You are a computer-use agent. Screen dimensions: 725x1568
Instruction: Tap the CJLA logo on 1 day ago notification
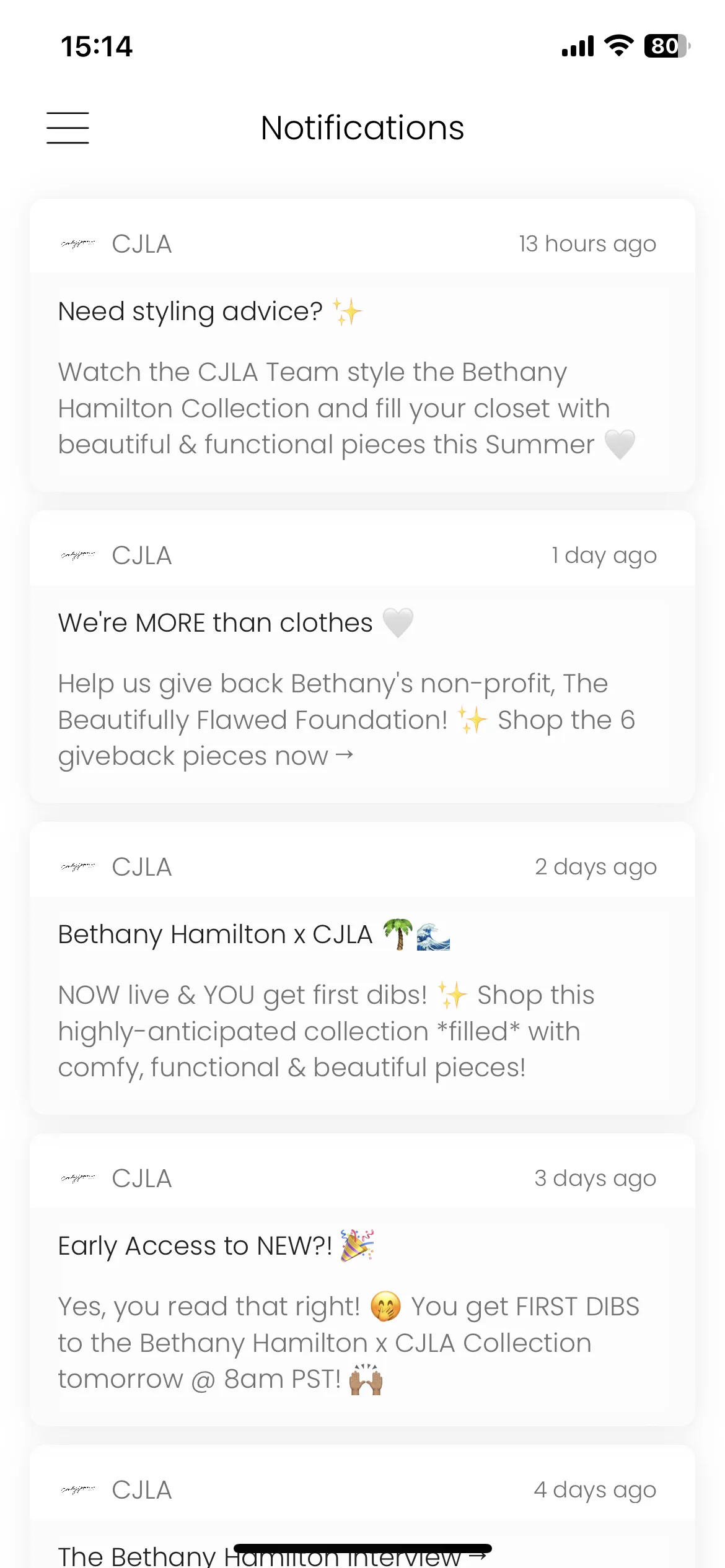78,555
